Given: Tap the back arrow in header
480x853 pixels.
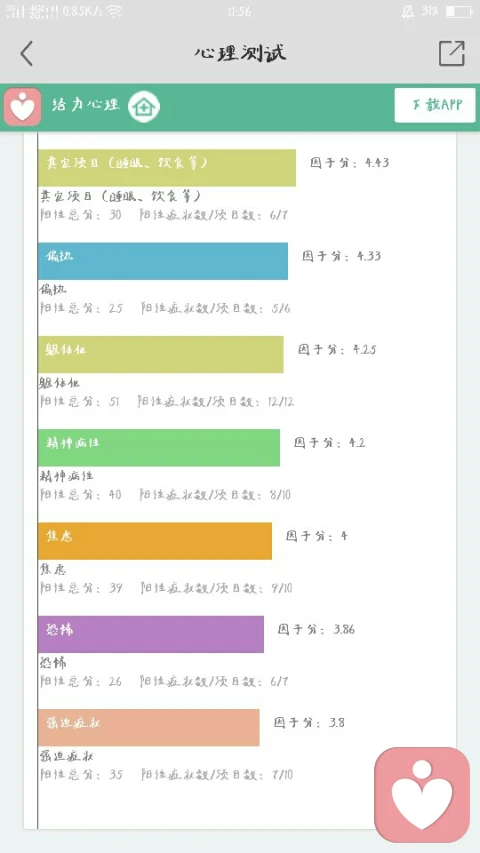Looking at the screenshot, I should (x=27, y=53).
